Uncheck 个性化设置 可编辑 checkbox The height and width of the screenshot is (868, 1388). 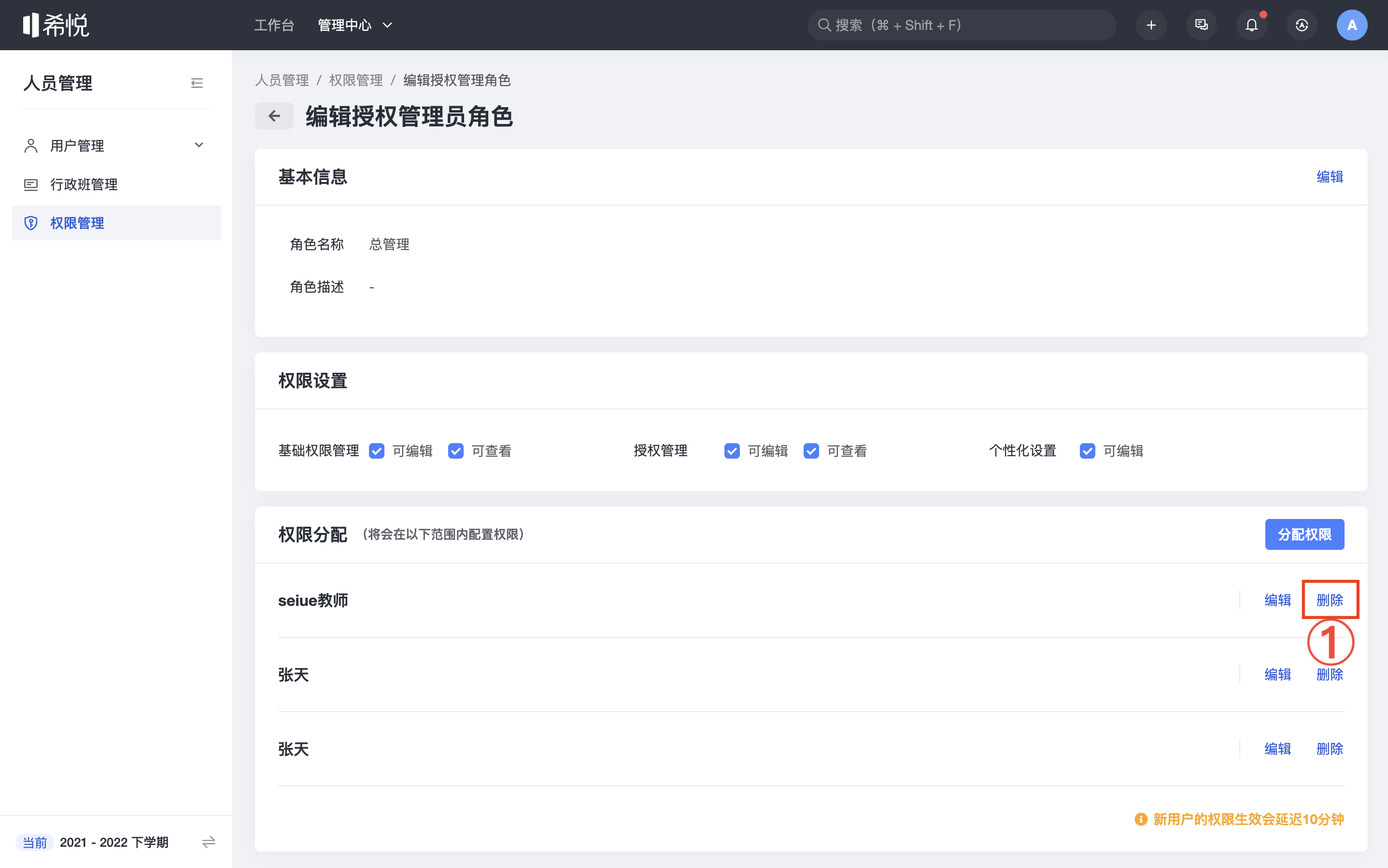1087,450
